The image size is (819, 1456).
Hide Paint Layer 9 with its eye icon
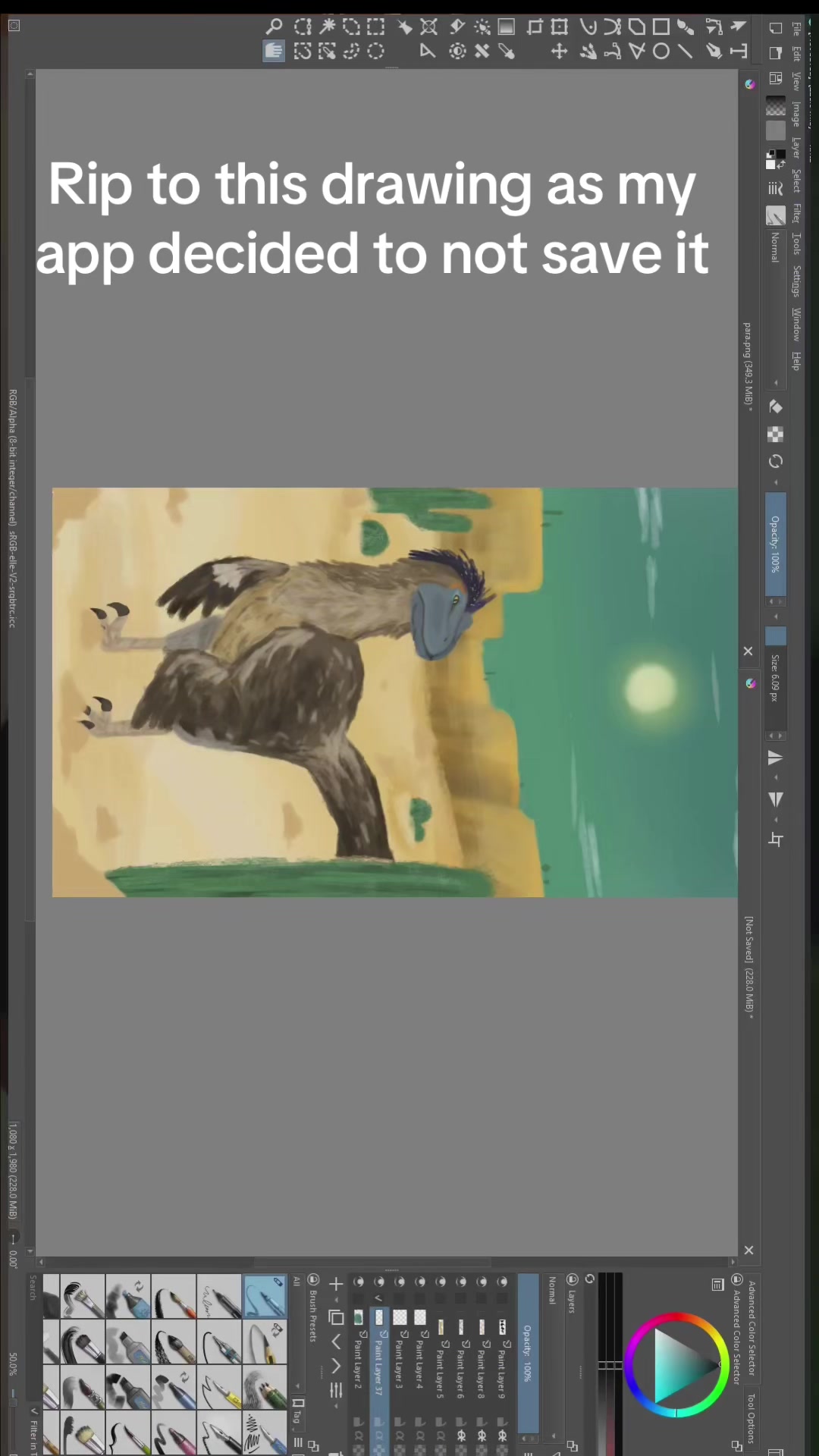(502, 1282)
